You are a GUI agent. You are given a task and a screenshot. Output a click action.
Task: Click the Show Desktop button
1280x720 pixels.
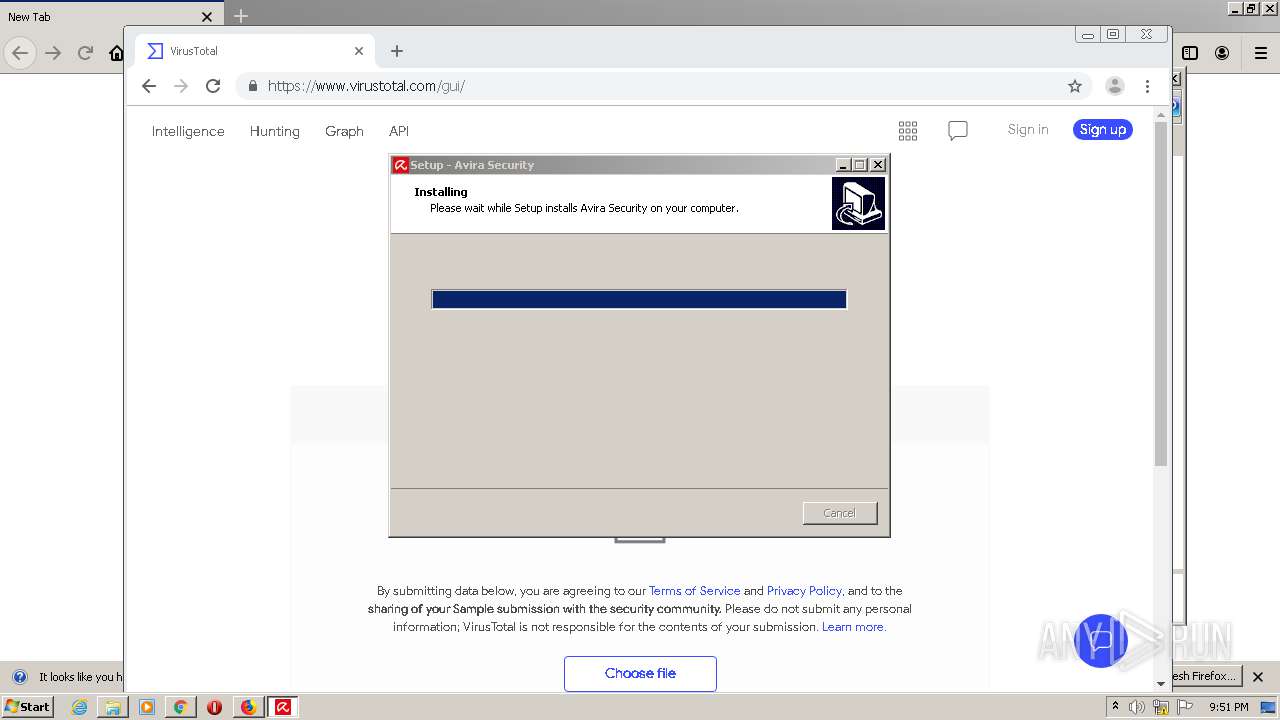click(x=1269, y=707)
